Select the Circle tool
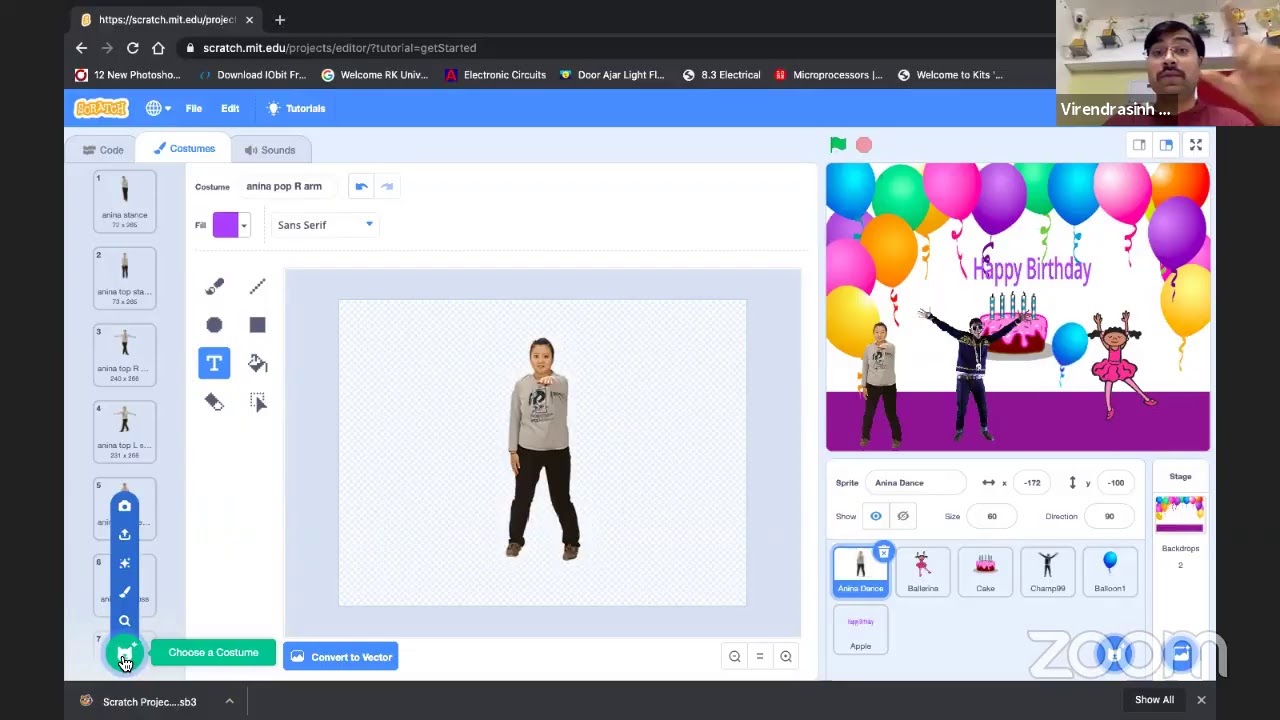1280x720 pixels. click(214, 325)
